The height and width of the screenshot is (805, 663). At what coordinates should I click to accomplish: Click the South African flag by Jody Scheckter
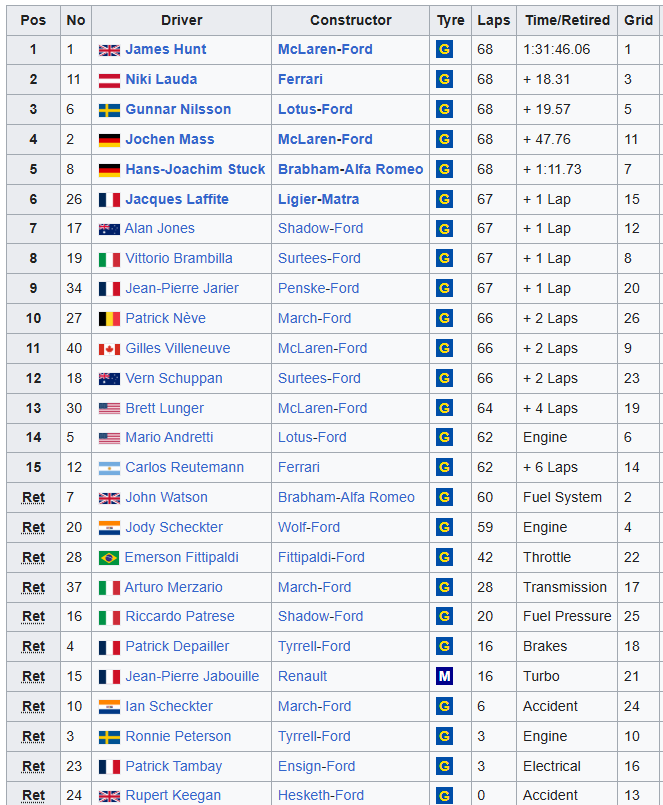(x=109, y=528)
